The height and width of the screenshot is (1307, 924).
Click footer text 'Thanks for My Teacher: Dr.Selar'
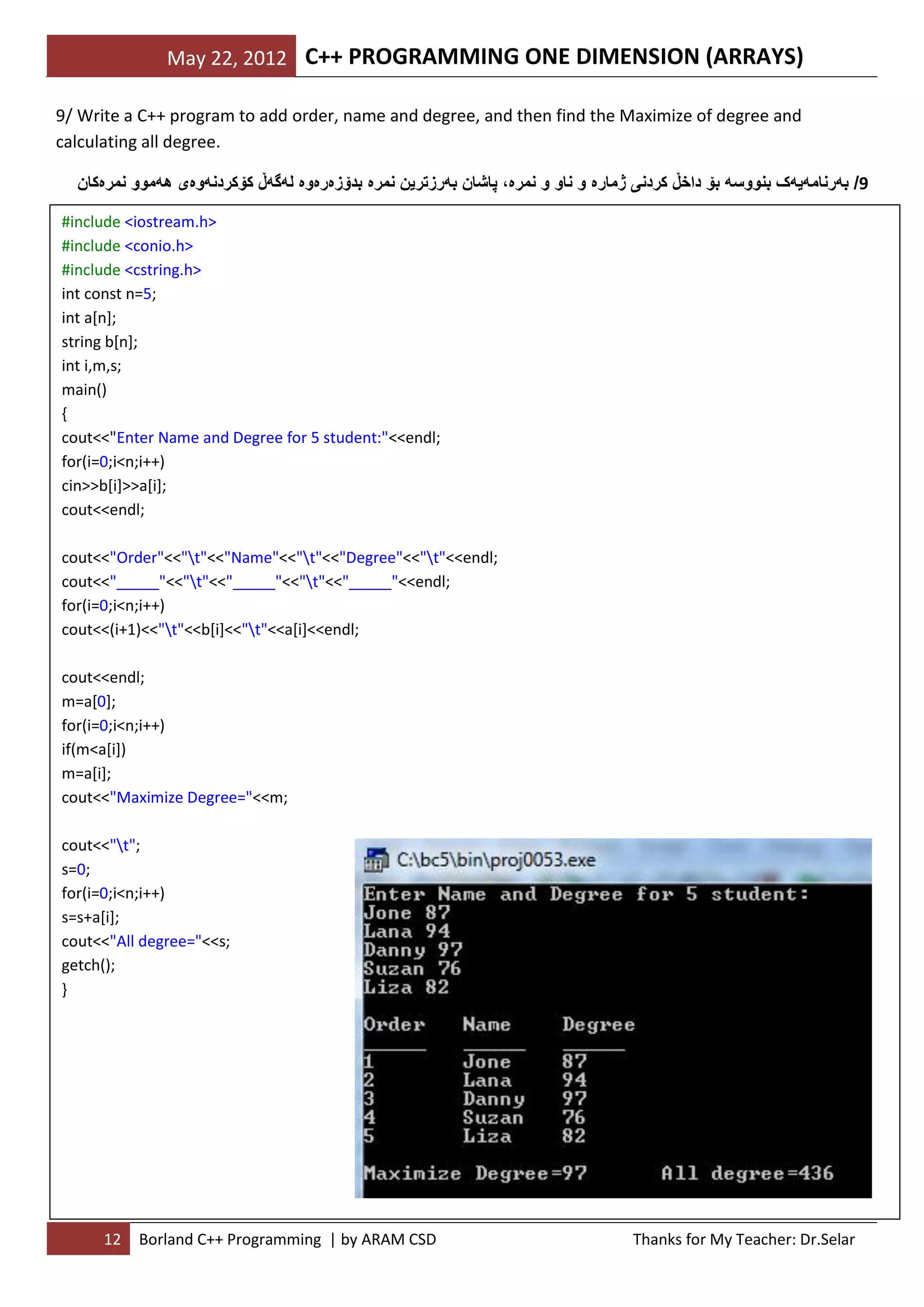click(744, 1239)
